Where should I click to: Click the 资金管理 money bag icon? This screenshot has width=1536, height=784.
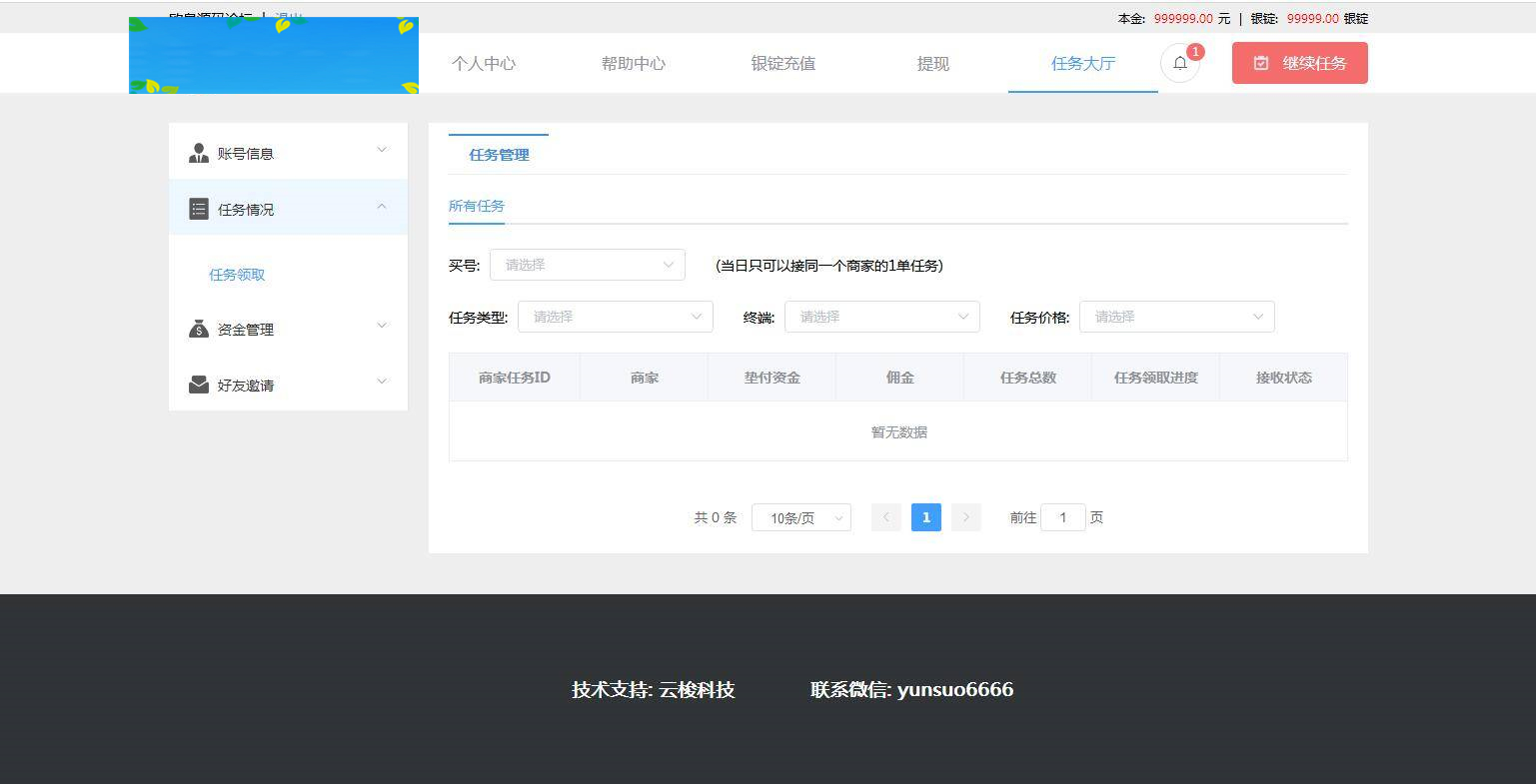[x=198, y=329]
